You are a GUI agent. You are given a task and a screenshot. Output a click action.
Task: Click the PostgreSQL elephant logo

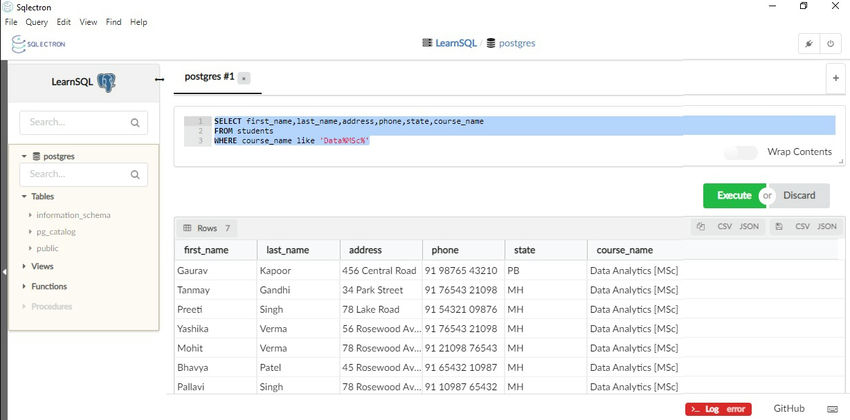(x=107, y=81)
